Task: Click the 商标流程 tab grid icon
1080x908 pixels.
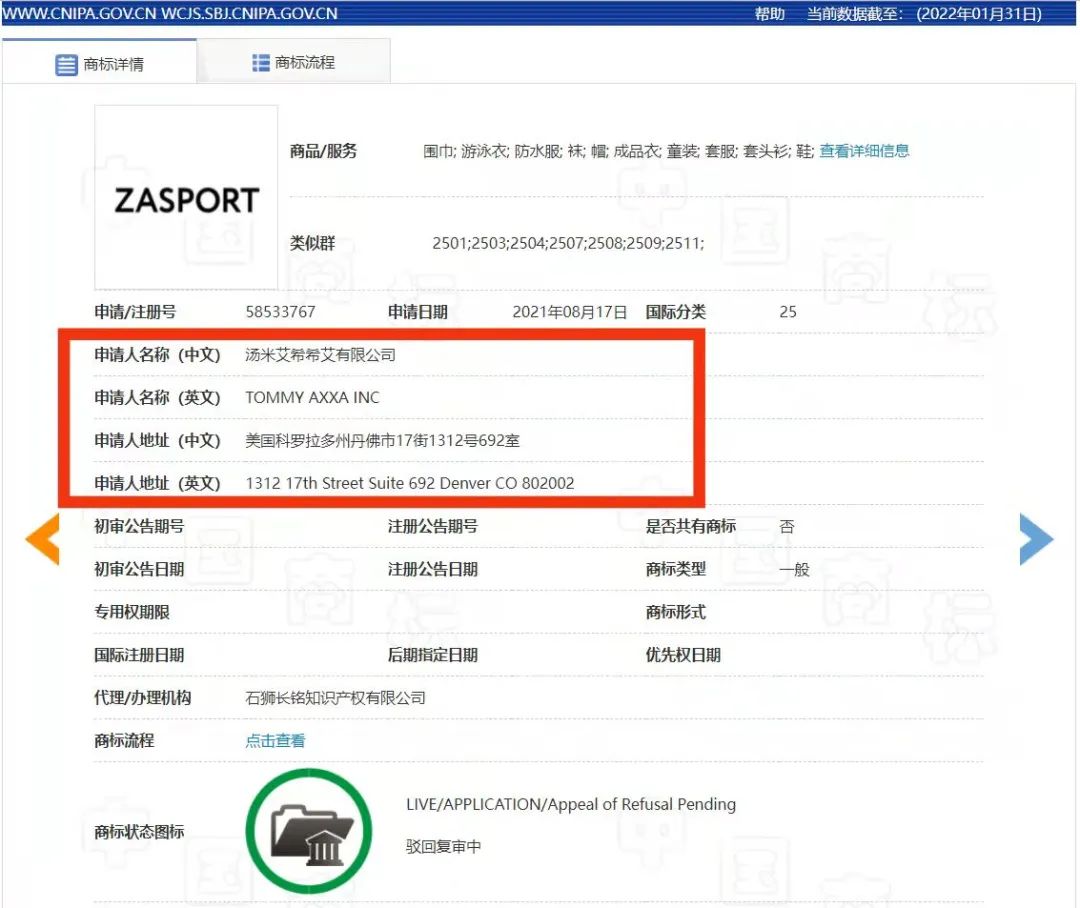Action: click(258, 61)
